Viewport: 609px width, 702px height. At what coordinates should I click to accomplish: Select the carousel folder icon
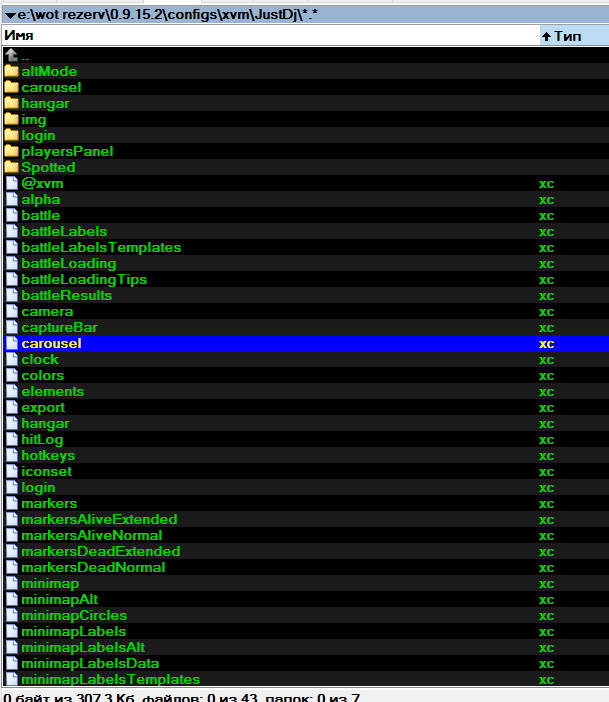(12, 87)
